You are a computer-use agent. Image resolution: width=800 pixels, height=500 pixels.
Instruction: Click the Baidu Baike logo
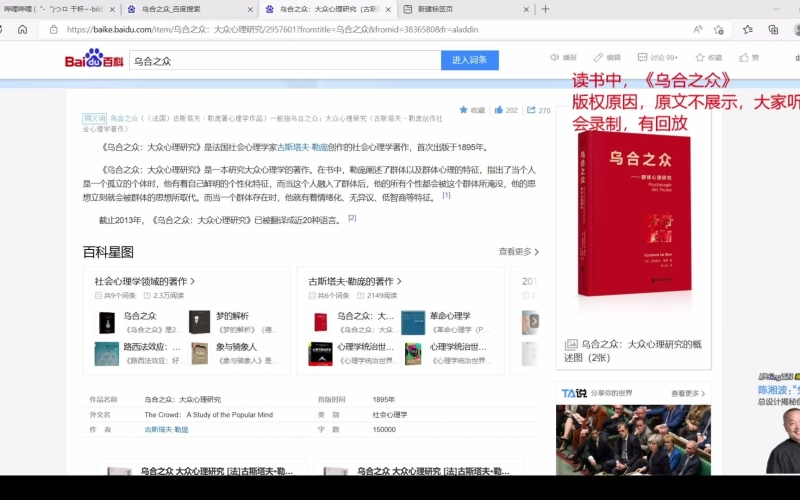[x=94, y=59]
